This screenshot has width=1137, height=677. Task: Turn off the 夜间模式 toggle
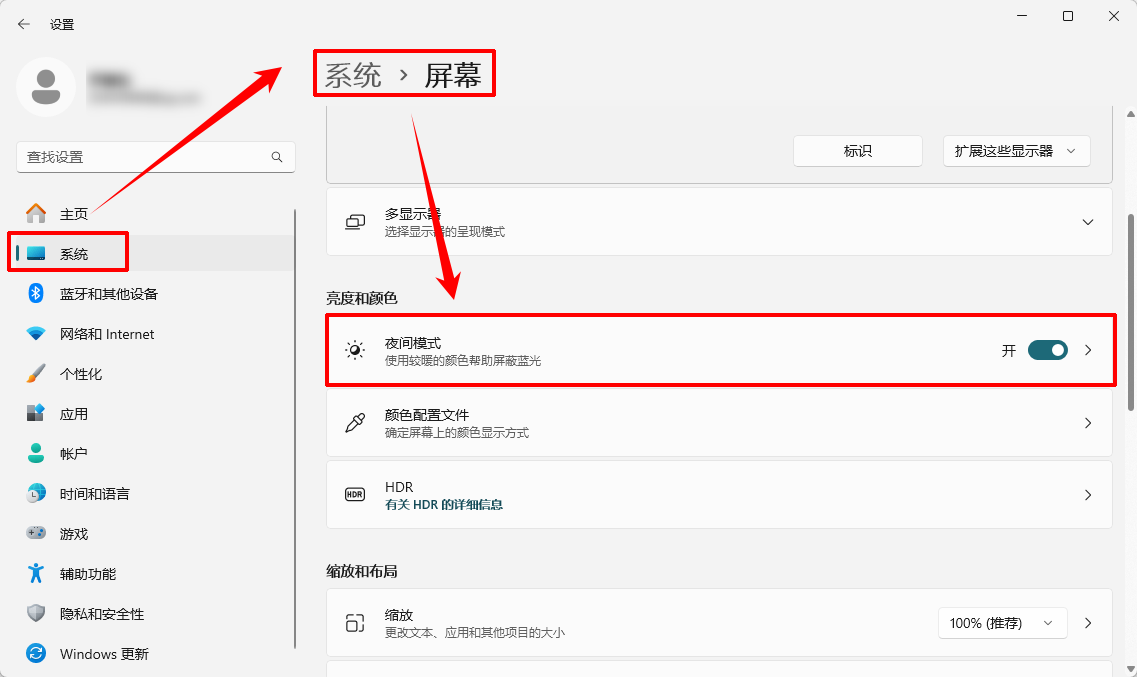click(x=1047, y=350)
